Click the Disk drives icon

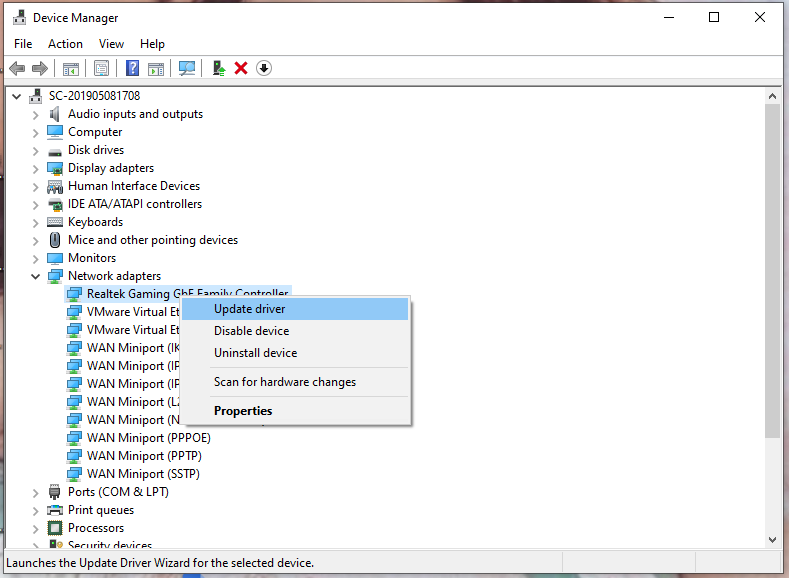(55, 151)
